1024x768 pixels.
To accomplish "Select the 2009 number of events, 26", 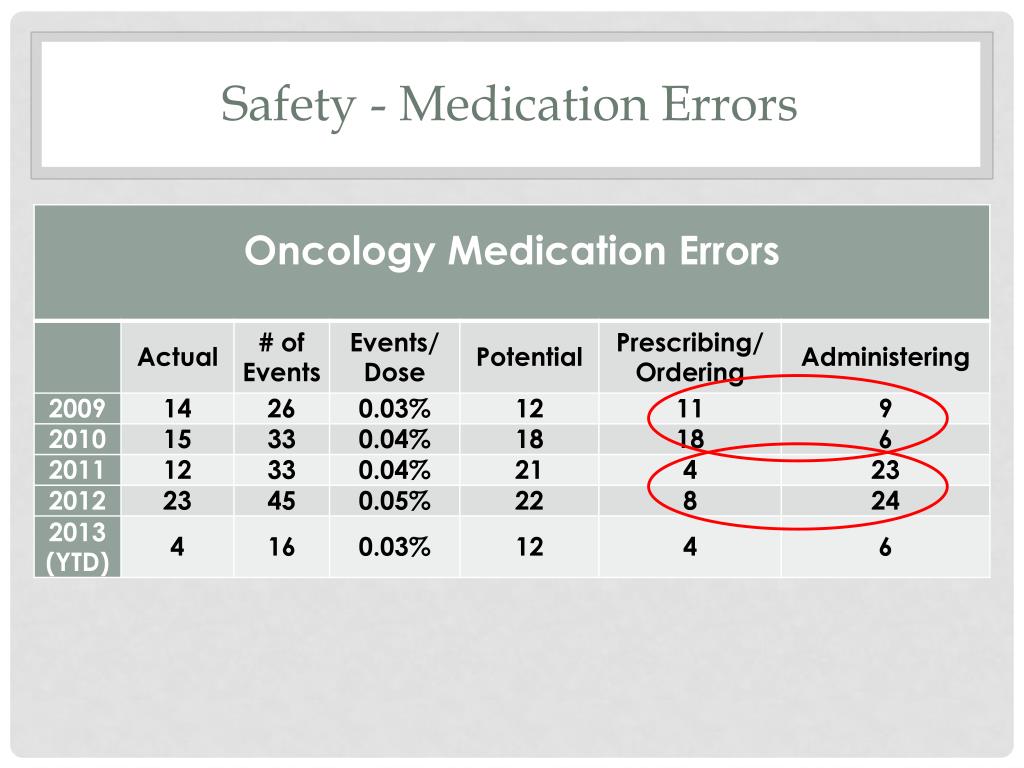I will [281, 408].
